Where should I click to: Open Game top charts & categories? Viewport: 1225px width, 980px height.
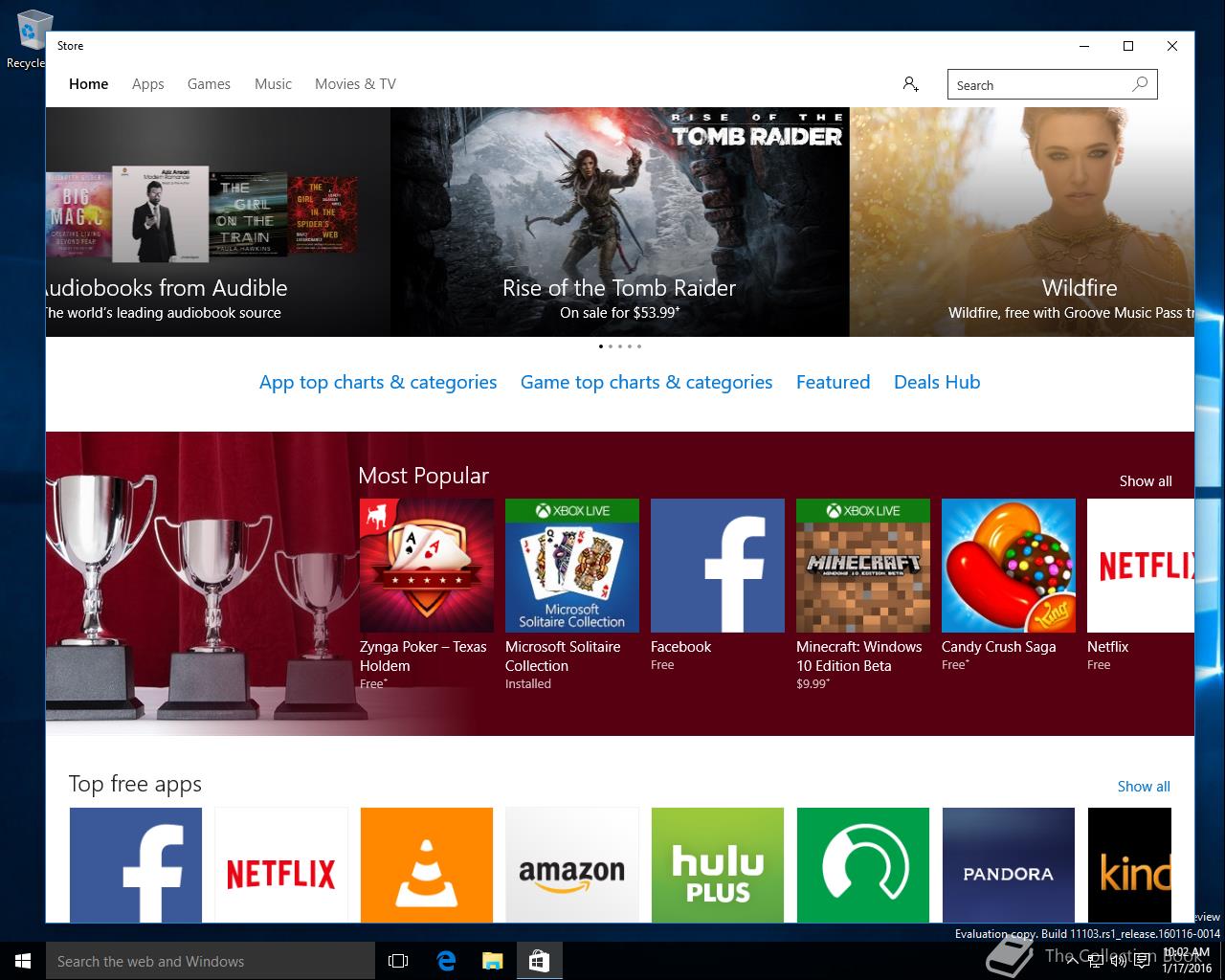646,382
